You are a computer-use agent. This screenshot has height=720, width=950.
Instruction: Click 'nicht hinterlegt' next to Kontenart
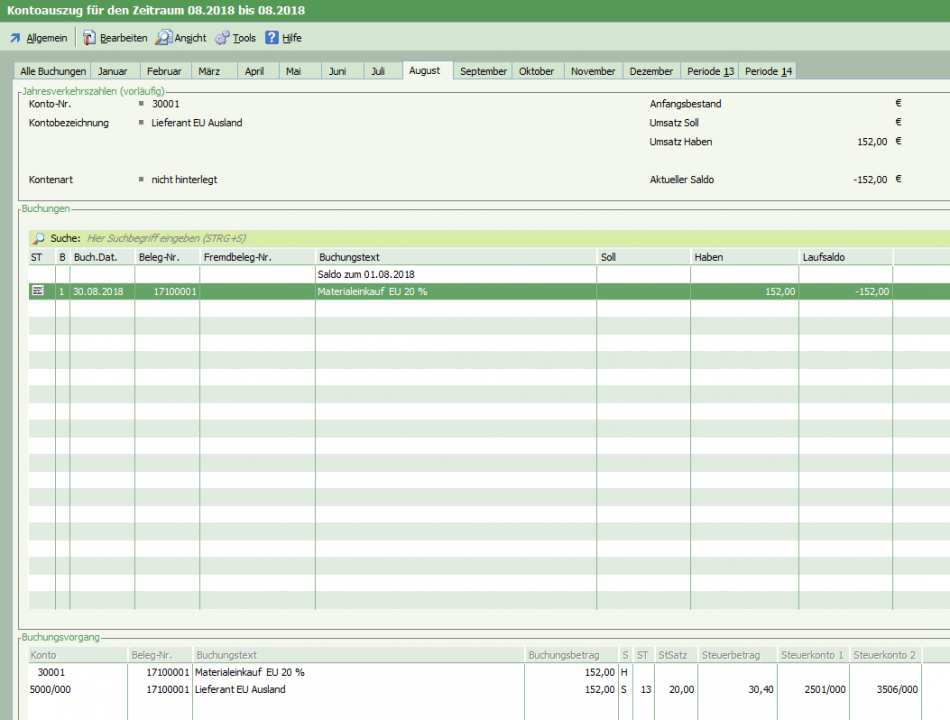coord(184,179)
